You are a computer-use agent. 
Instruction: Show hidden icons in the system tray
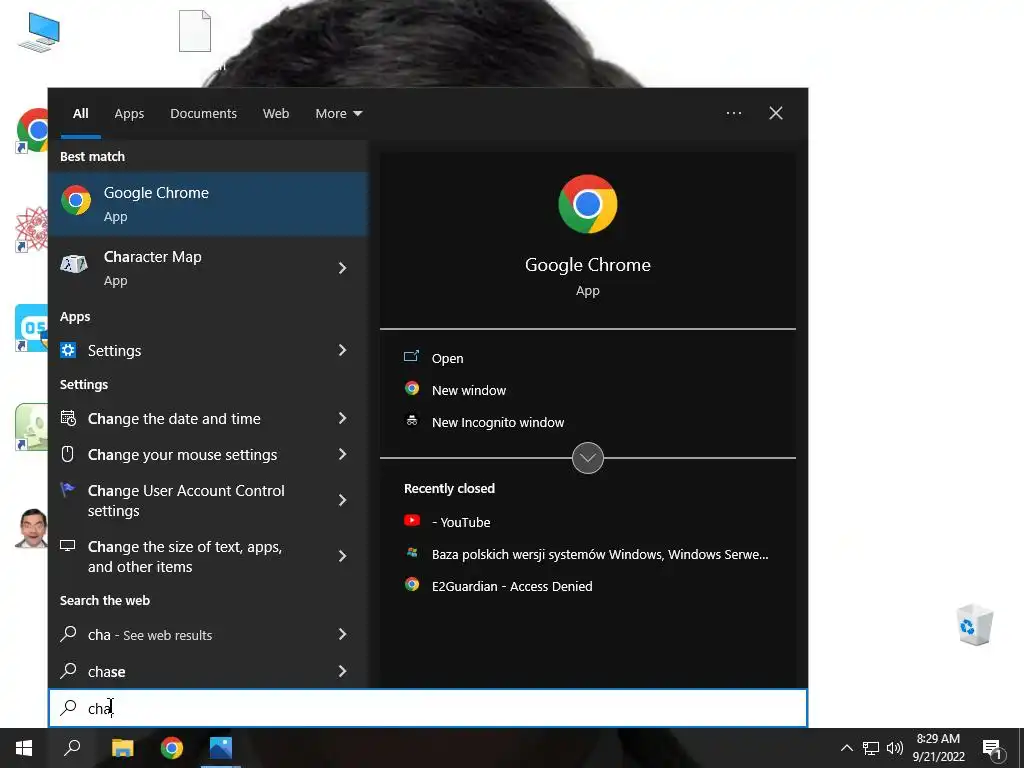tap(846, 748)
